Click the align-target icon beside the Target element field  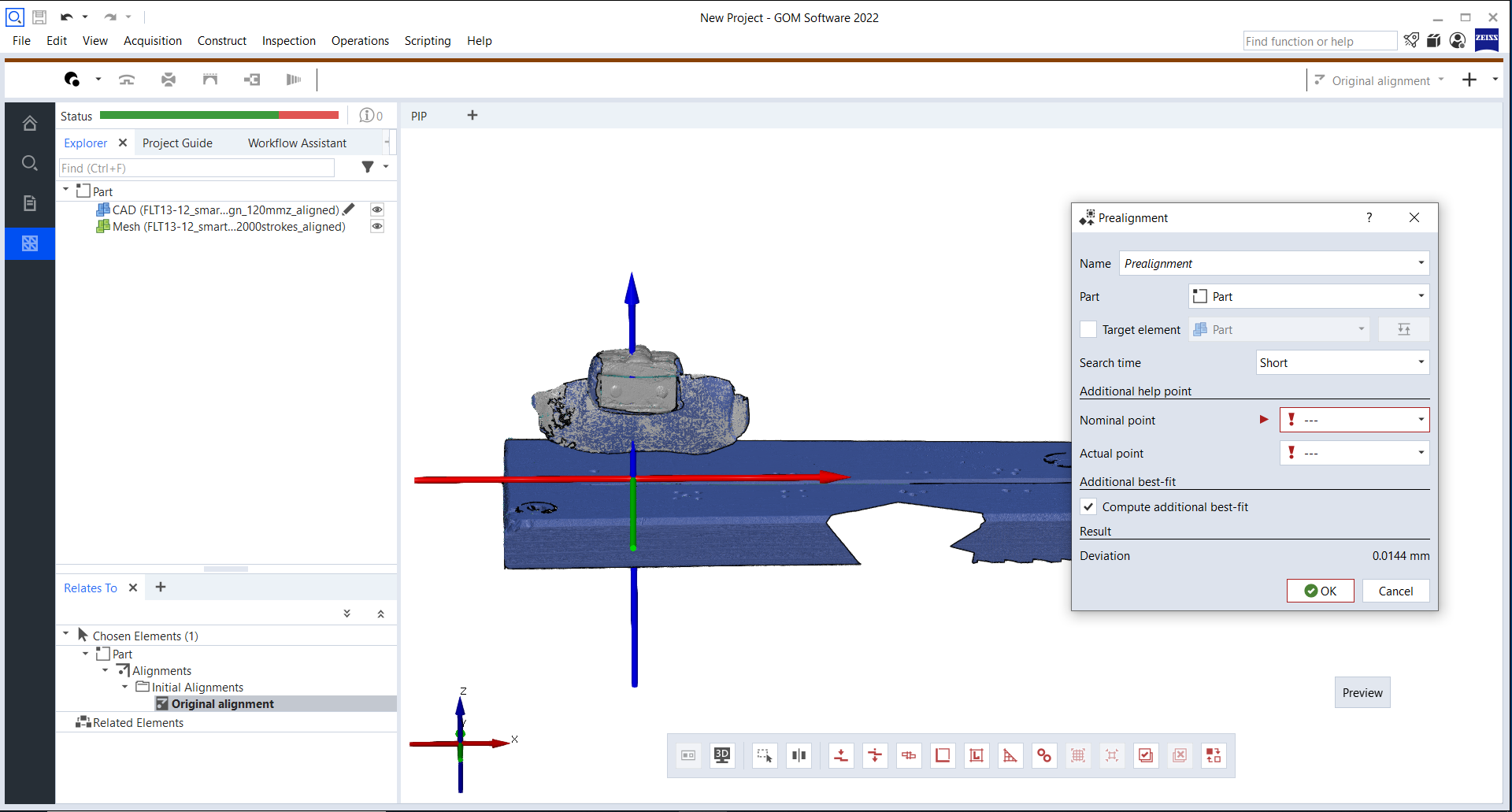point(1403,329)
